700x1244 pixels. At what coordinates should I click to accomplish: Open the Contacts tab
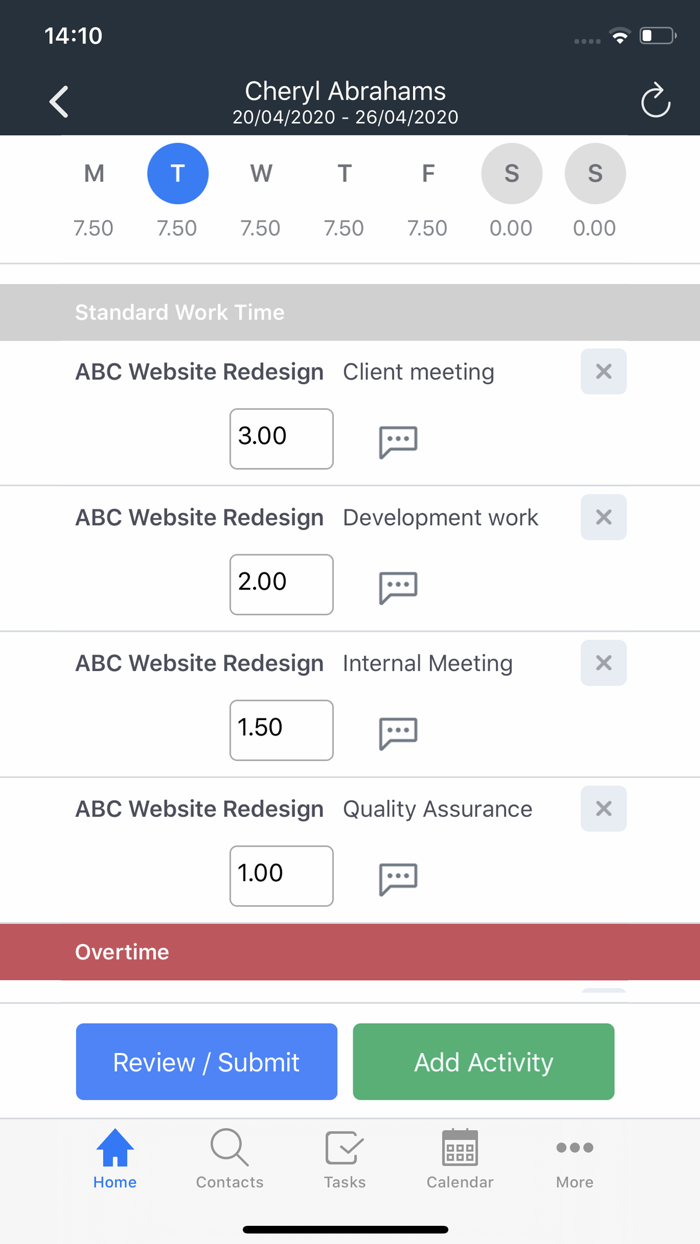coord(230,1160)
